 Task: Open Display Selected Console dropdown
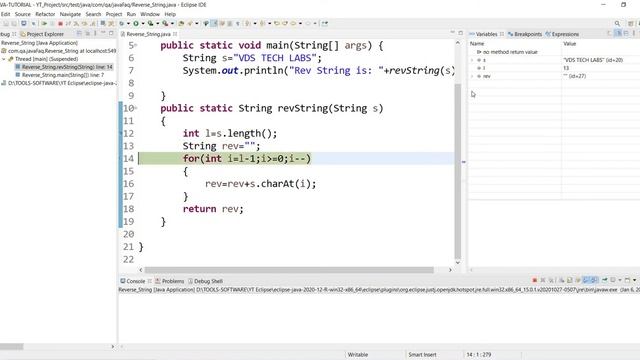(620, 280)
